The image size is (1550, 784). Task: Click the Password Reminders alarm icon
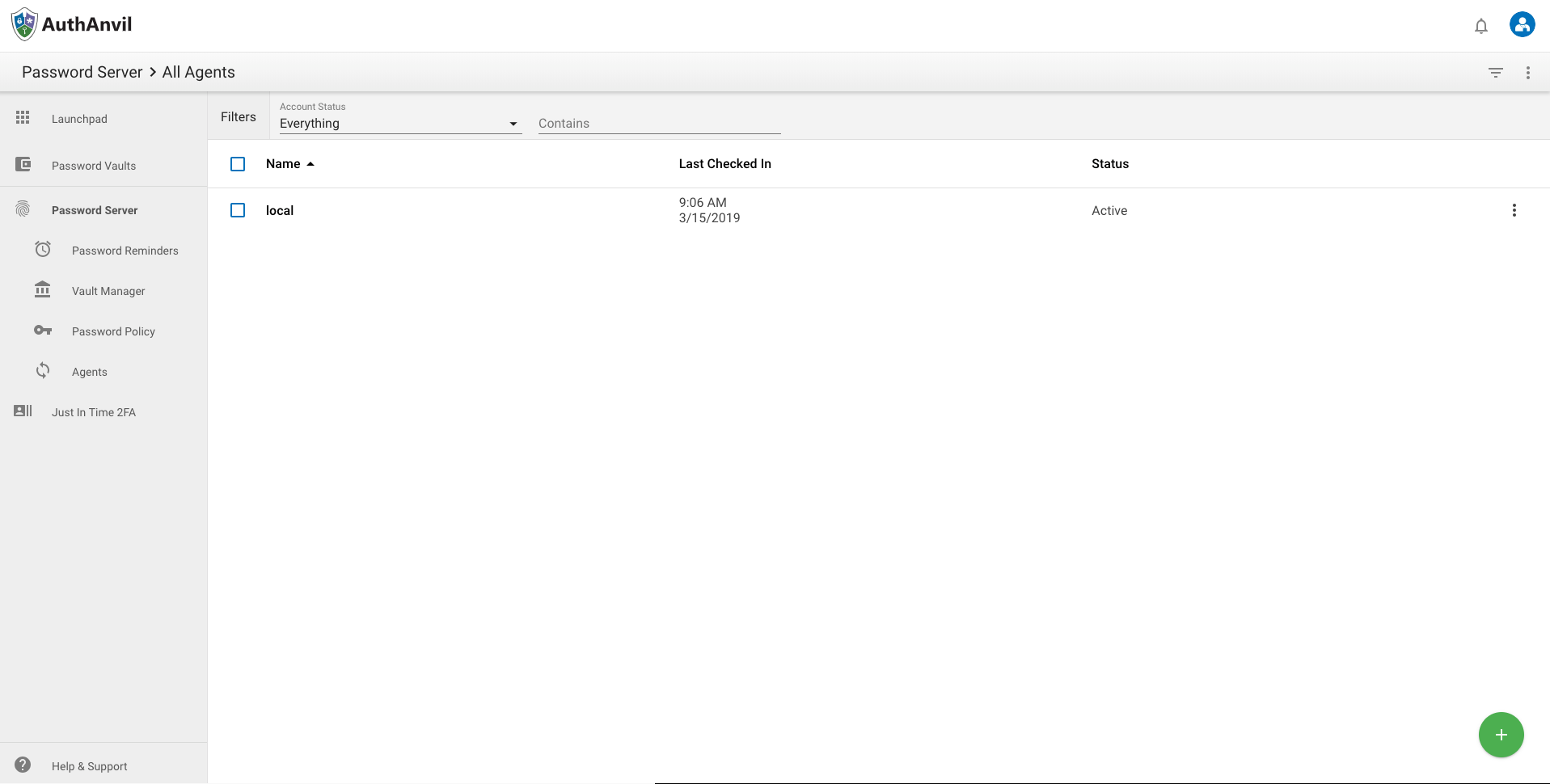pos(43,250)
